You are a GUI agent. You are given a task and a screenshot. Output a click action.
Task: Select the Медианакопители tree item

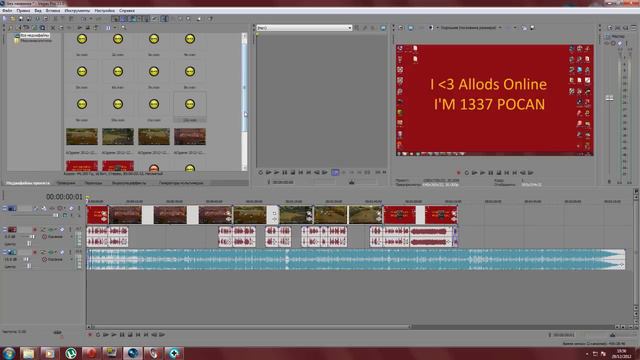tap(36, 40)
